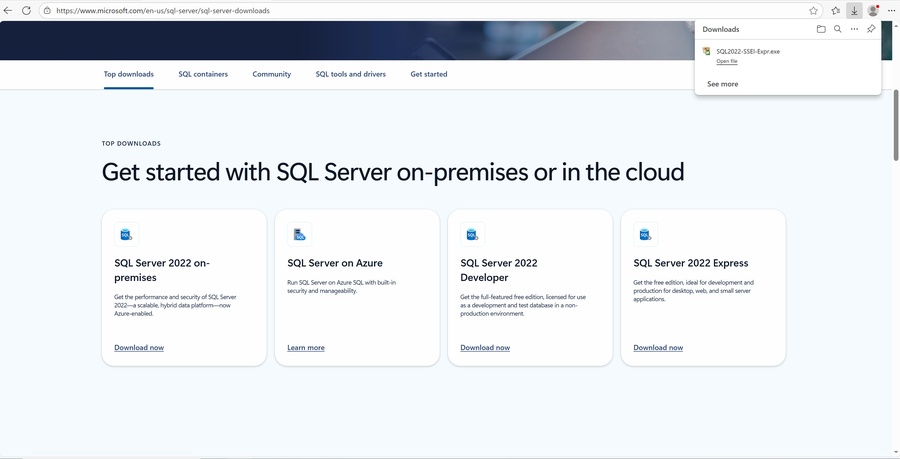This screenshot has height=459, width=900.
Task: Open the downloaded file via Open file
Action: (727, 61)
